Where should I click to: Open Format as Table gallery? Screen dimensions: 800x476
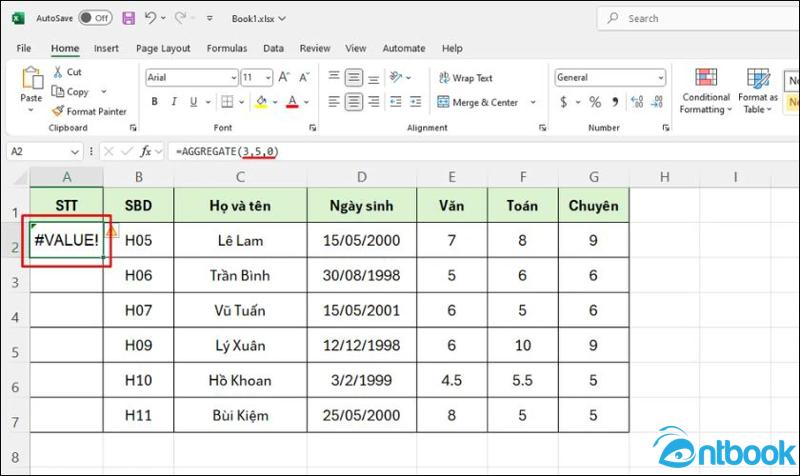758,91
